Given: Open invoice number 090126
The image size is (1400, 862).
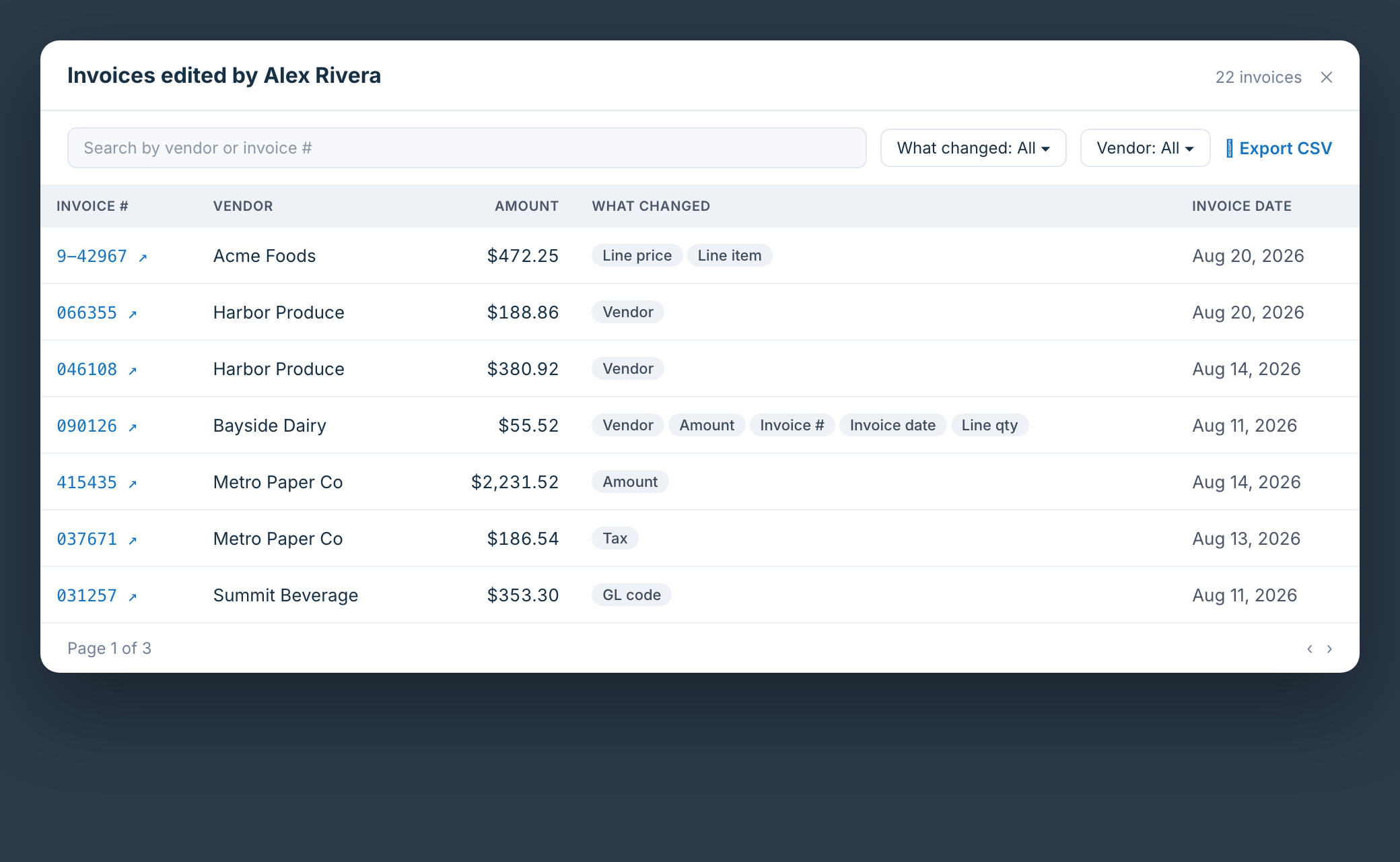Looking at the screenshot, I should click(87, 426).
